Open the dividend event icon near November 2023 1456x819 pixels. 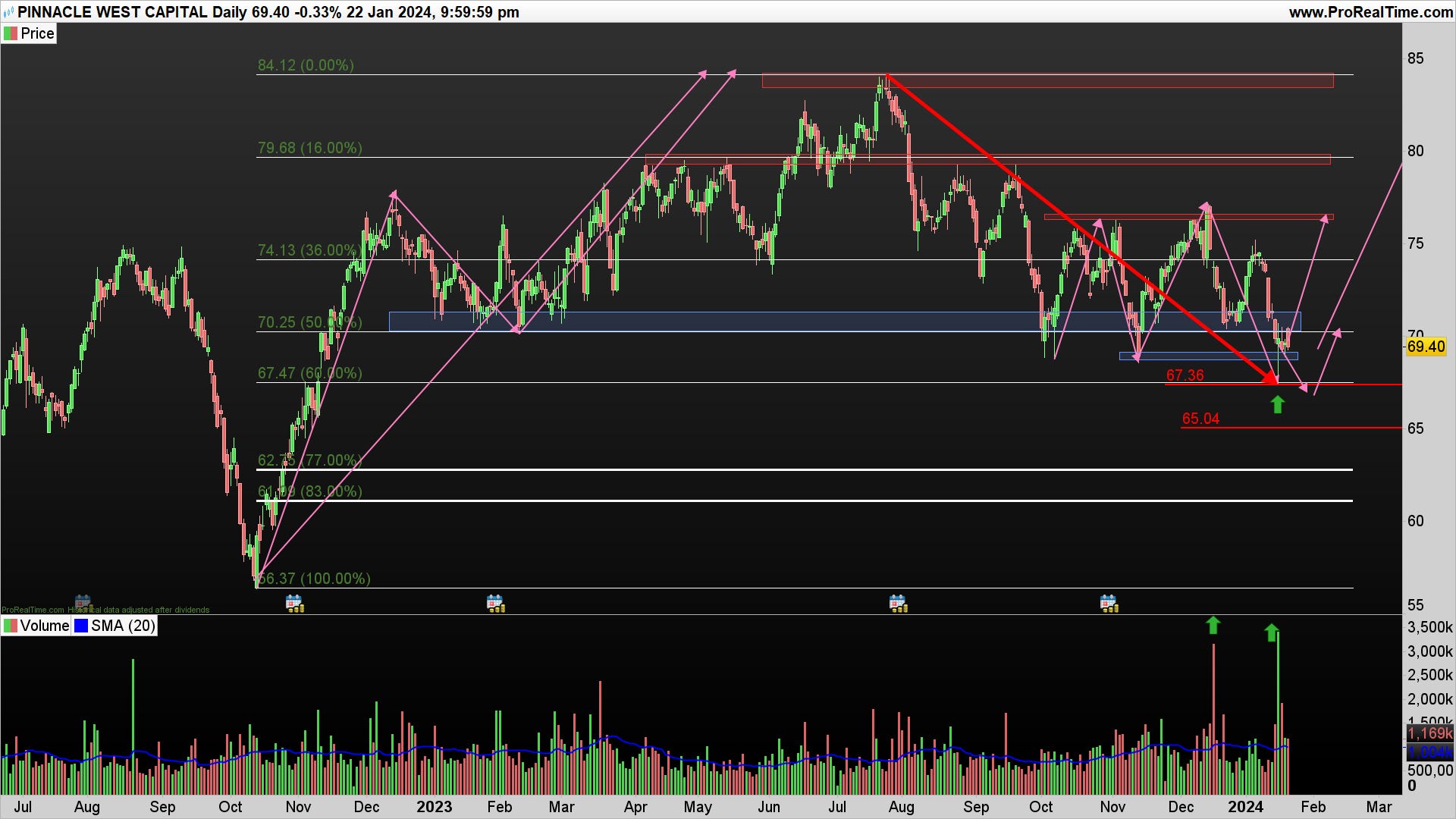1109,604
